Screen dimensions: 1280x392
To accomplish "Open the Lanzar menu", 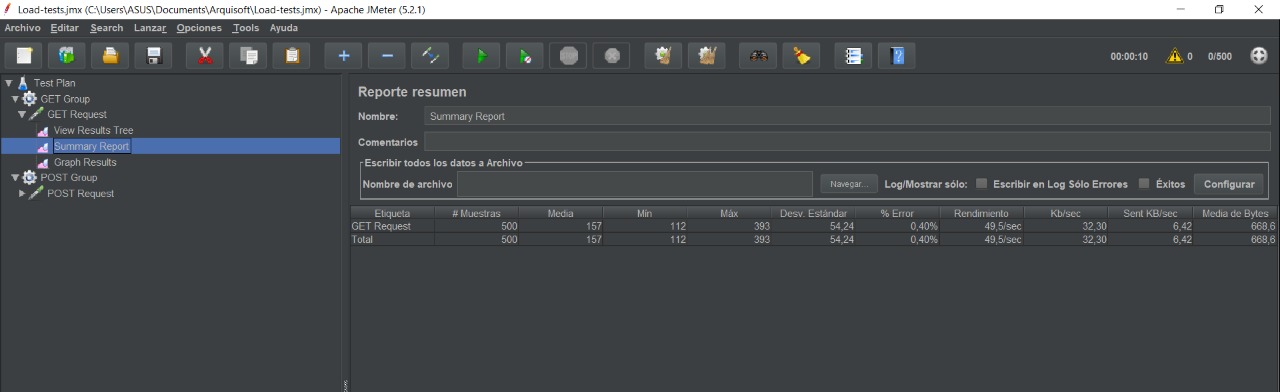I will pyautogui.click(x=150, y=28).
